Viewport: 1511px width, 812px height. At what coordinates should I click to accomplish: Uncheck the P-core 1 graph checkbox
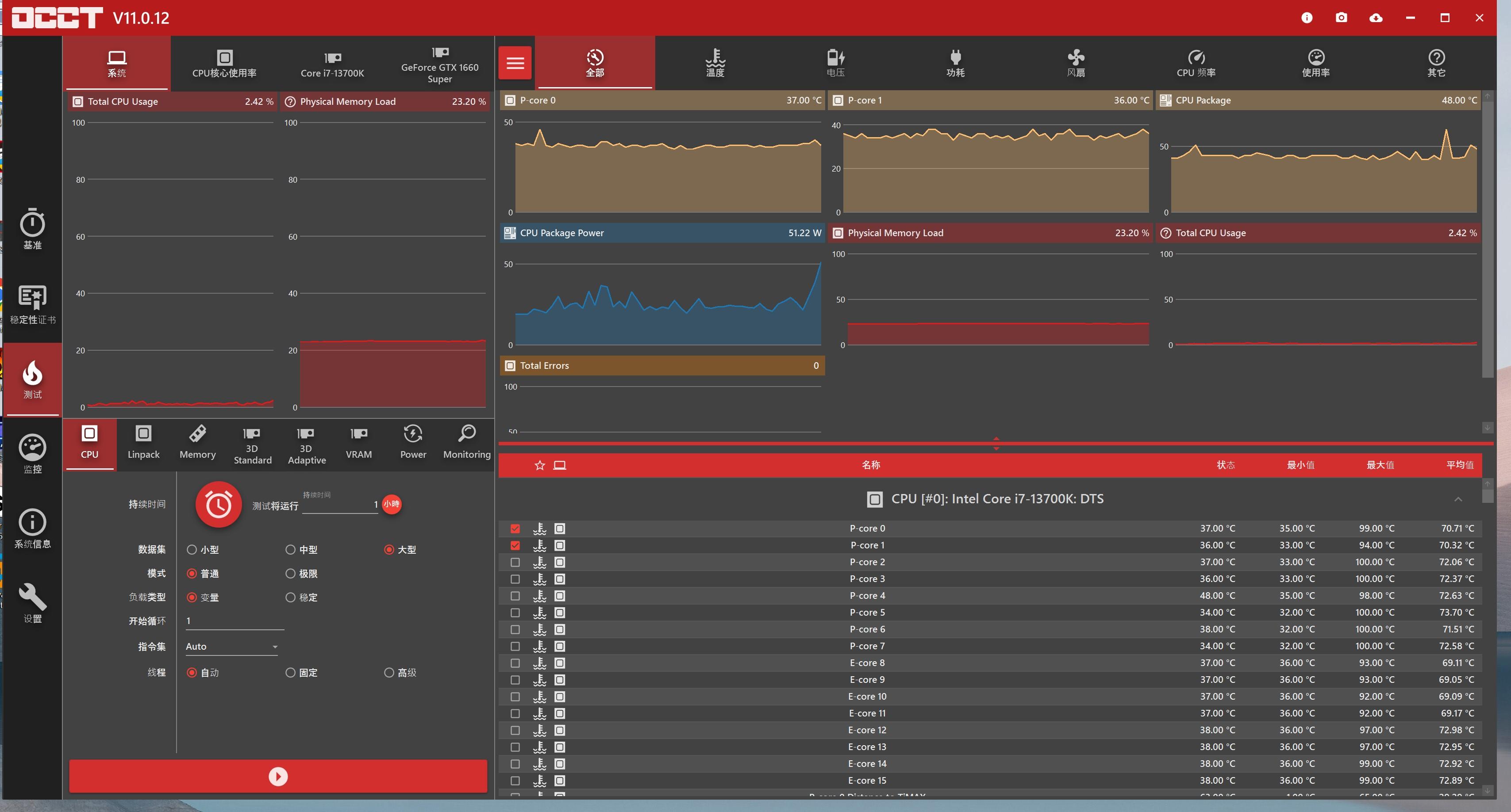(515, 545)
